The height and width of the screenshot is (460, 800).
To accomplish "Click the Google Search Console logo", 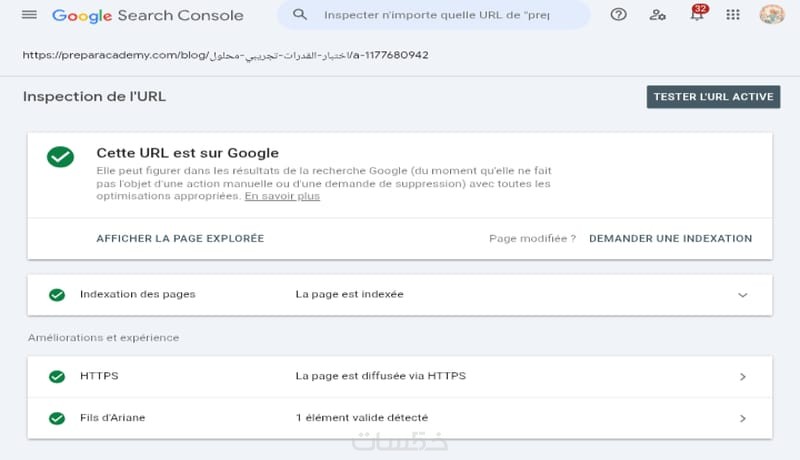I will [148, 16].
